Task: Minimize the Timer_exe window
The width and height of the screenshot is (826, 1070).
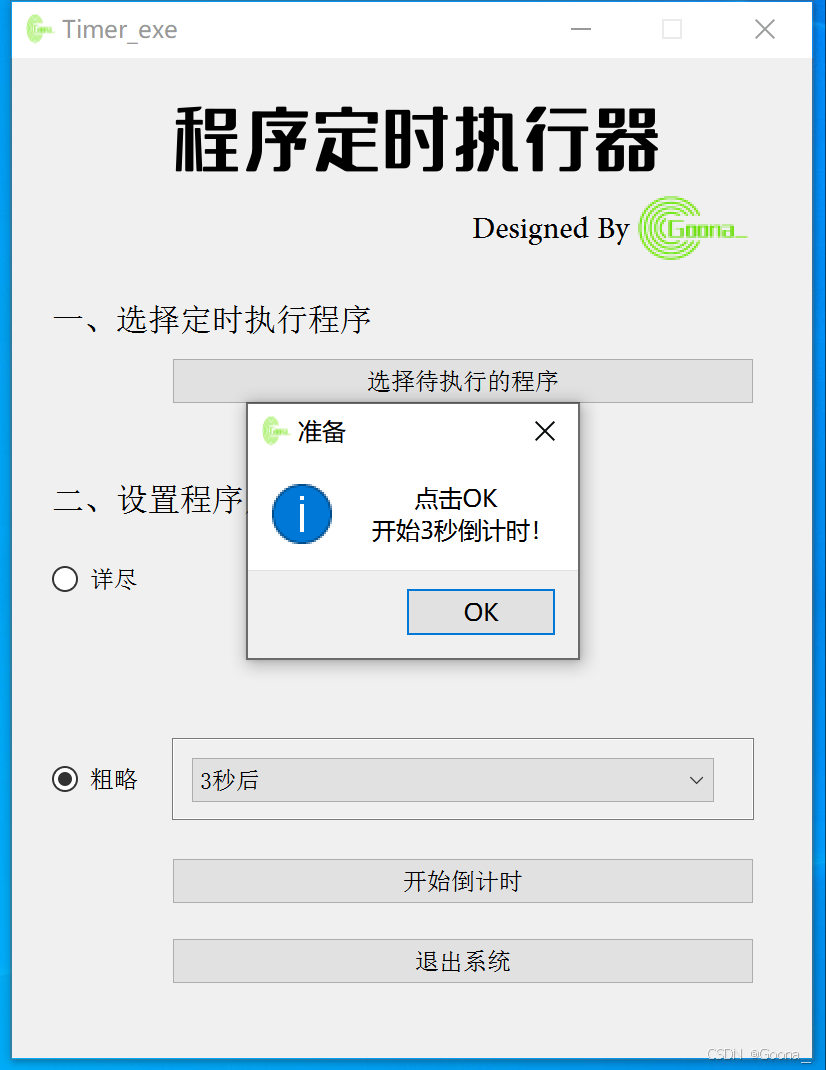Action: pos(581,29)
